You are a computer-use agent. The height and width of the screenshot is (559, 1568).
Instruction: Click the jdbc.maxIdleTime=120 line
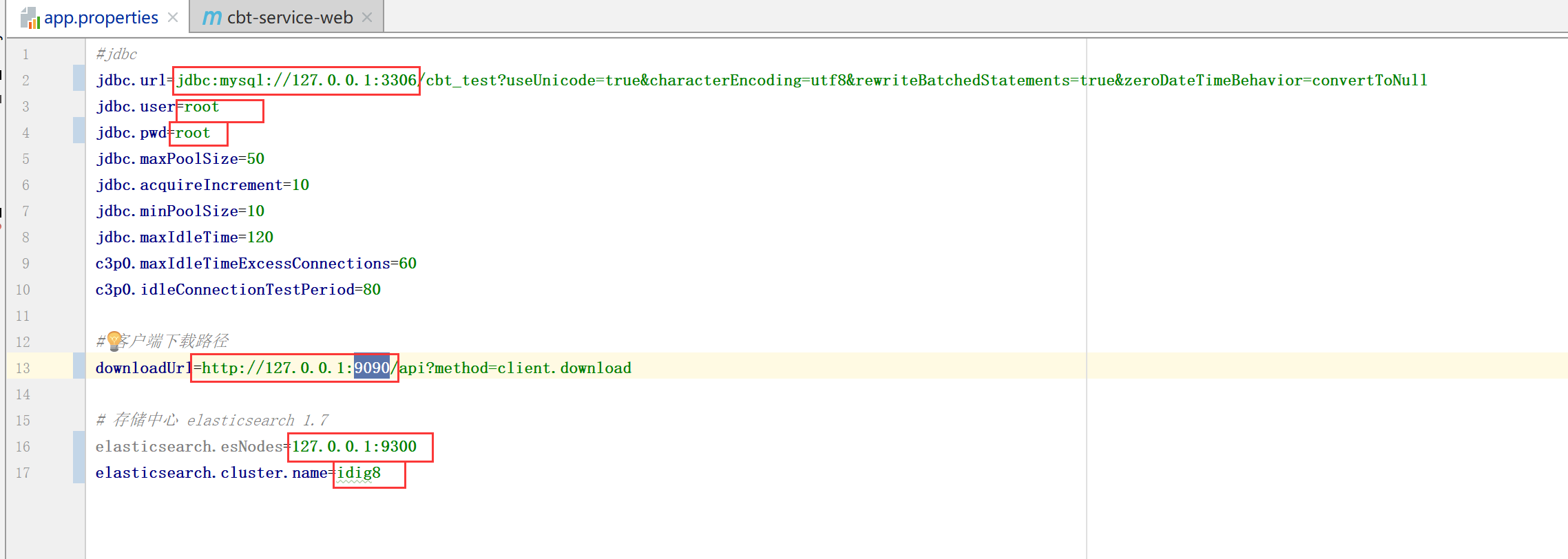185,238
